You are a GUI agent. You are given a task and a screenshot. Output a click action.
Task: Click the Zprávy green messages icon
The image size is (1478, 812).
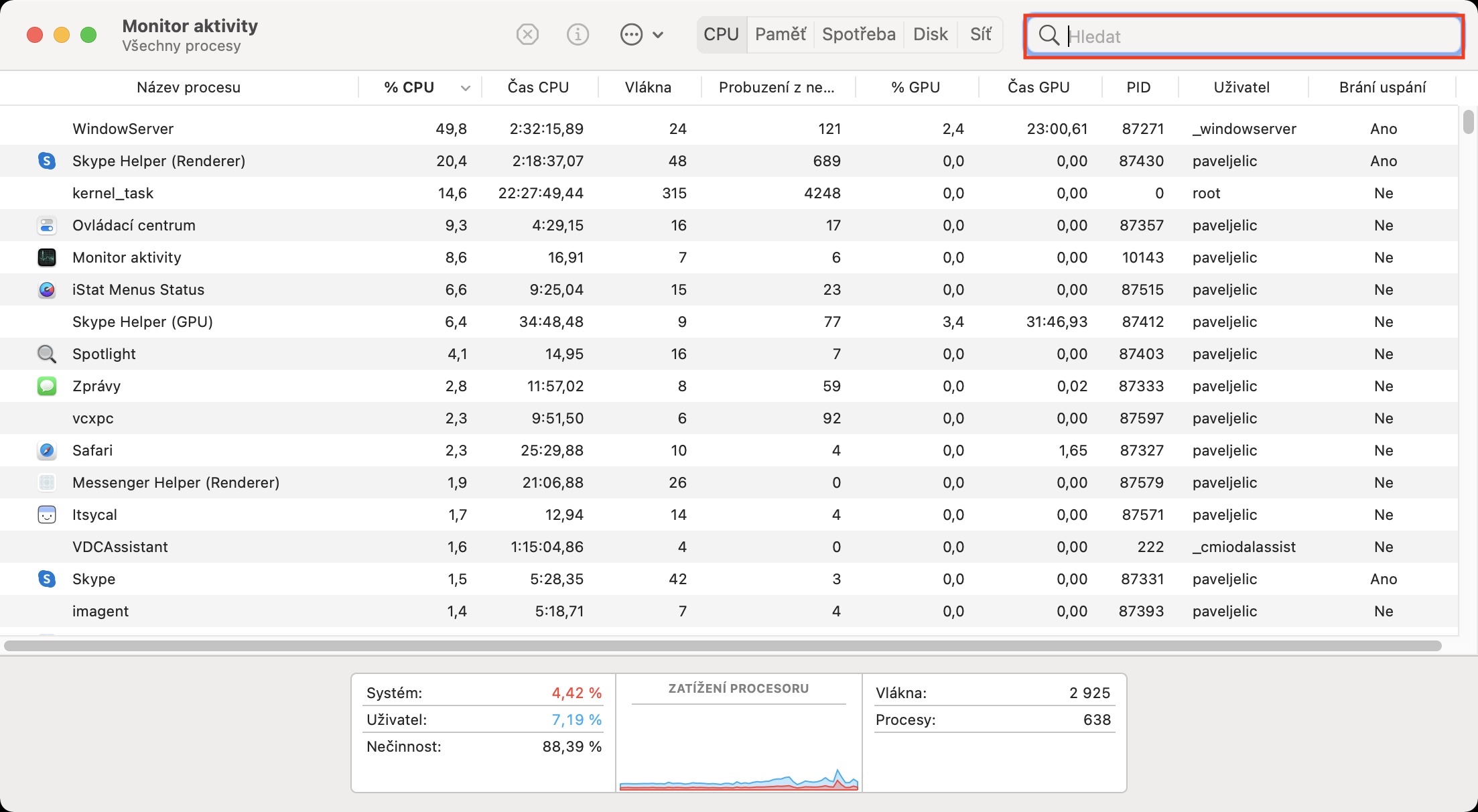pyautogui.click(x=46, y=386)
